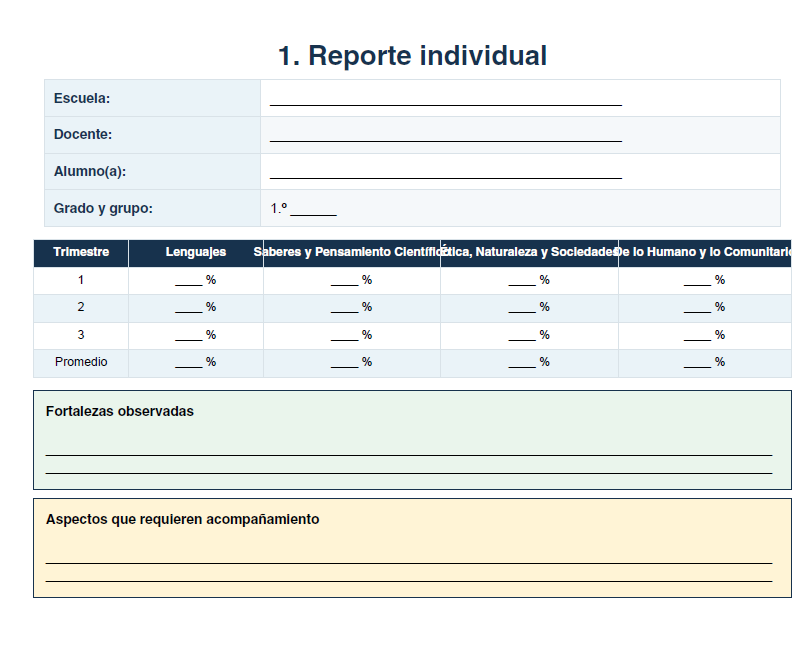Click the 'Grado y grupo:' label
This screenshot has height=651, width=810.
click(x=103, y=208)
